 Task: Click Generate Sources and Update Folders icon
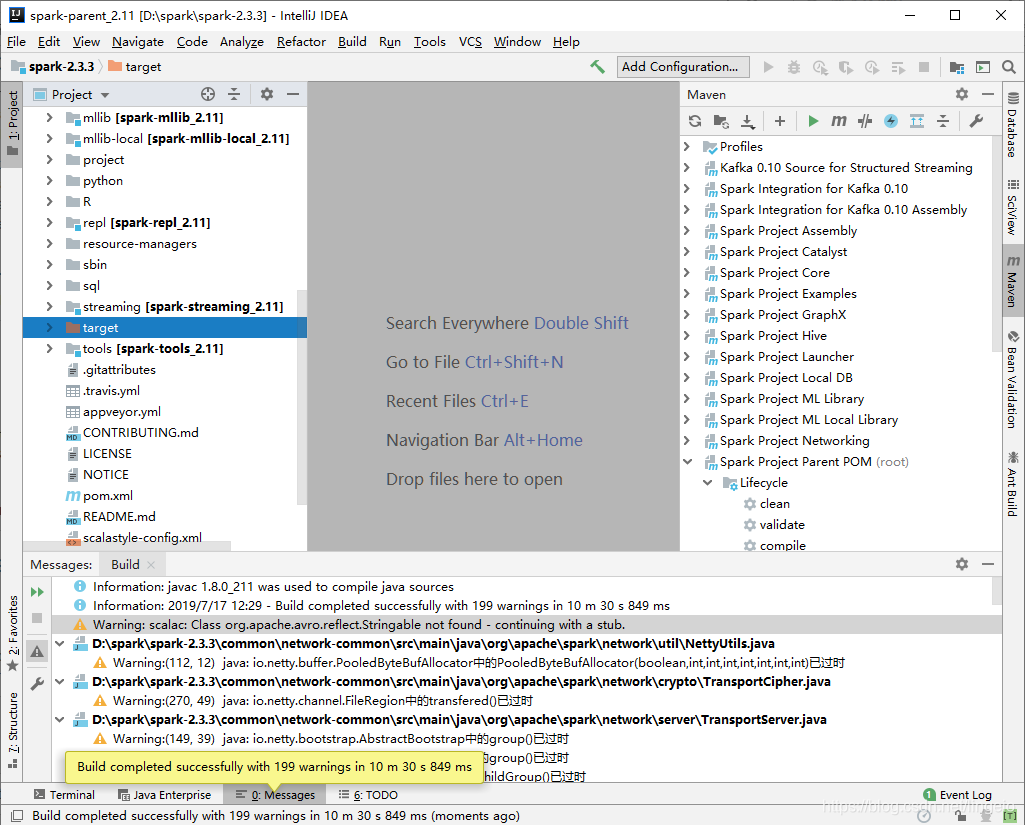721,121
